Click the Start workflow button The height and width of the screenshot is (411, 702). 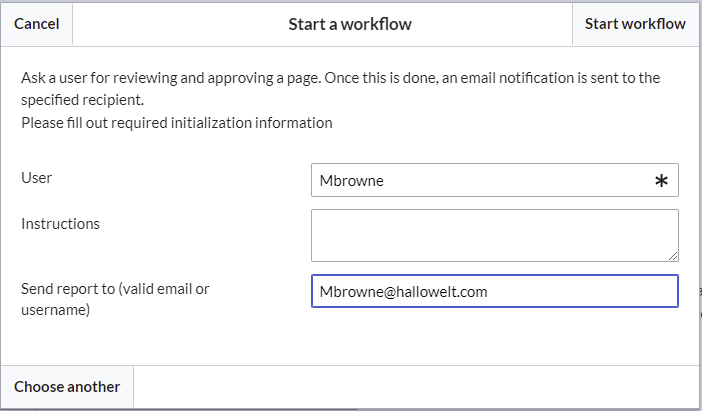(x=635, y=24)
